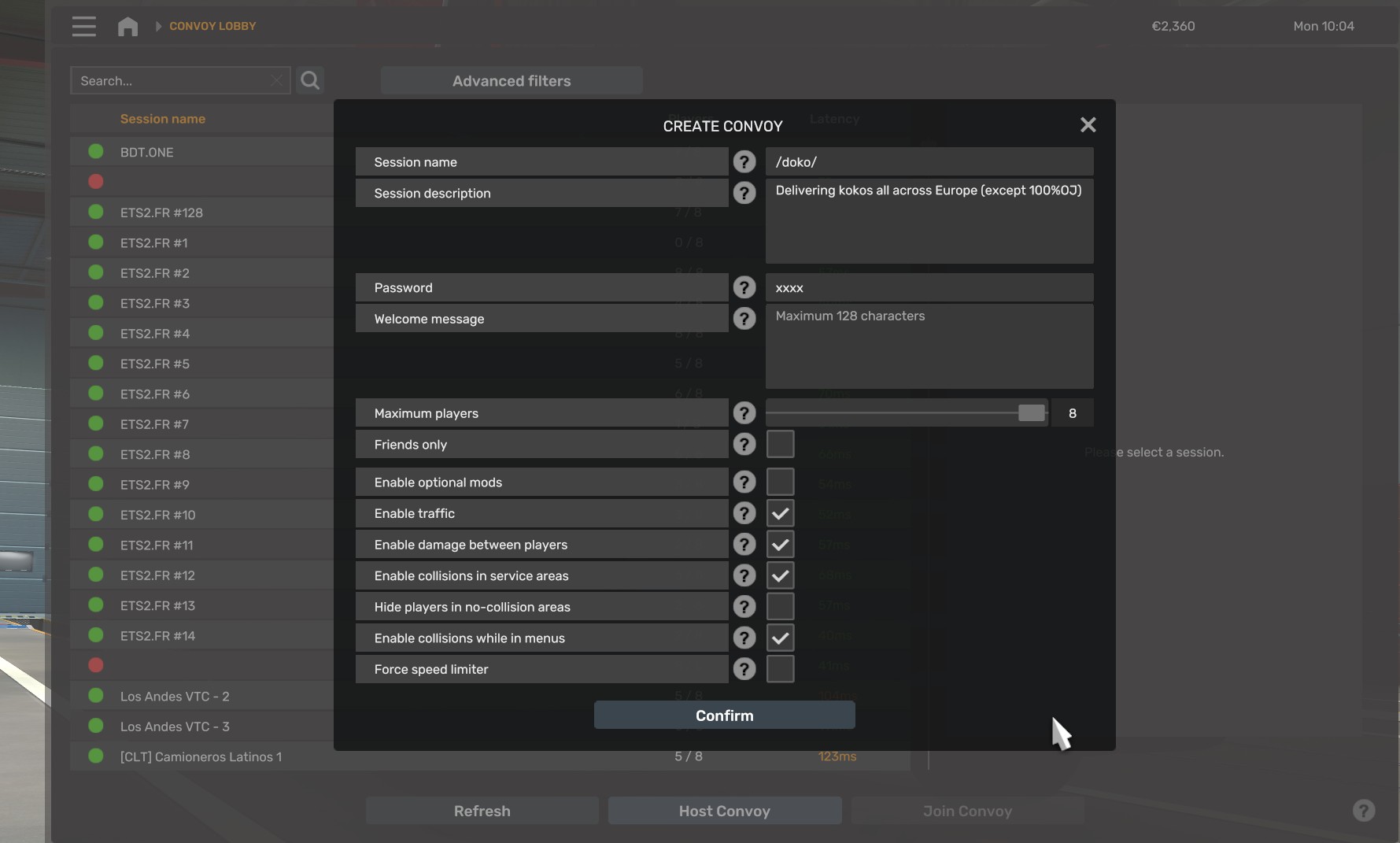1400x843 pixels.
Task: Open help for Password
Action: (x=744, y=287)
